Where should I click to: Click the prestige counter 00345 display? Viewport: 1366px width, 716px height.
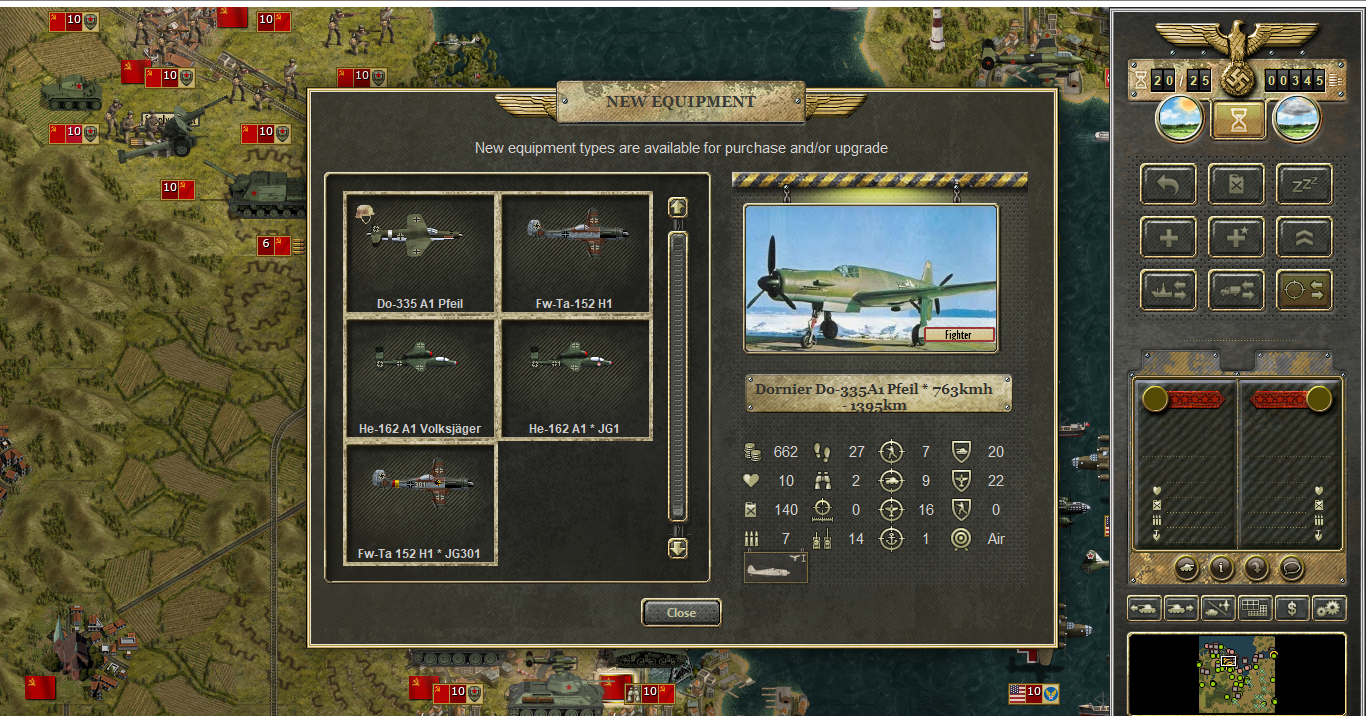[1296, 80]
